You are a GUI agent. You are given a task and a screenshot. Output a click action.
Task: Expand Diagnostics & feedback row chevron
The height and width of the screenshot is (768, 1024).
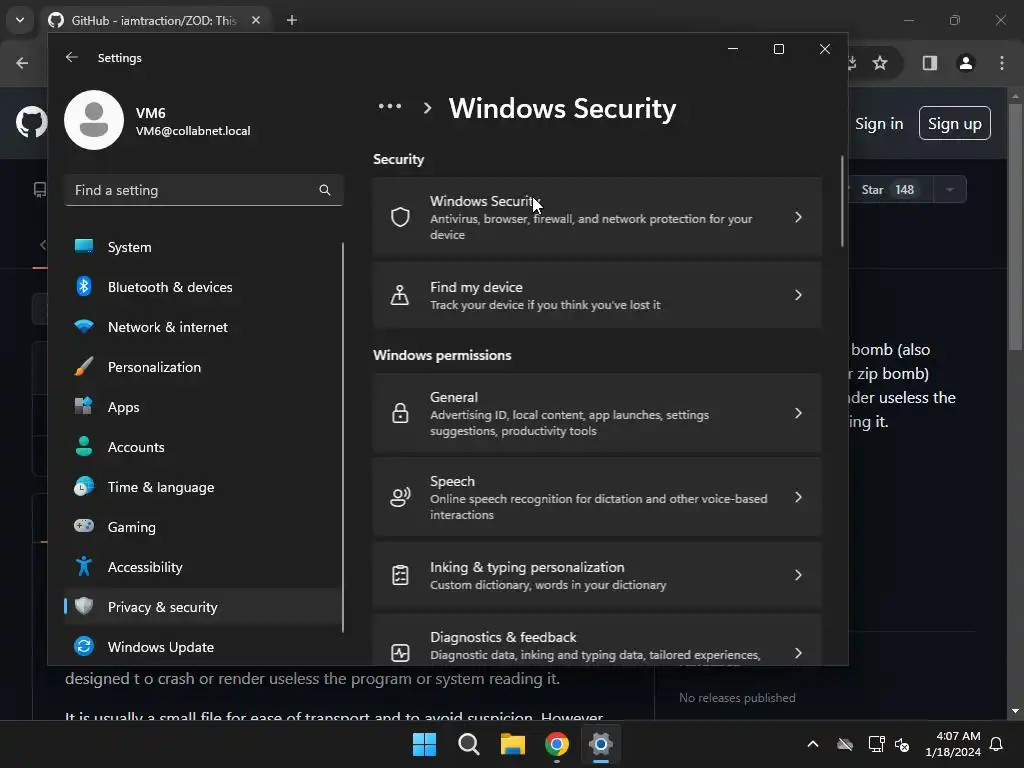coord(798,652)
